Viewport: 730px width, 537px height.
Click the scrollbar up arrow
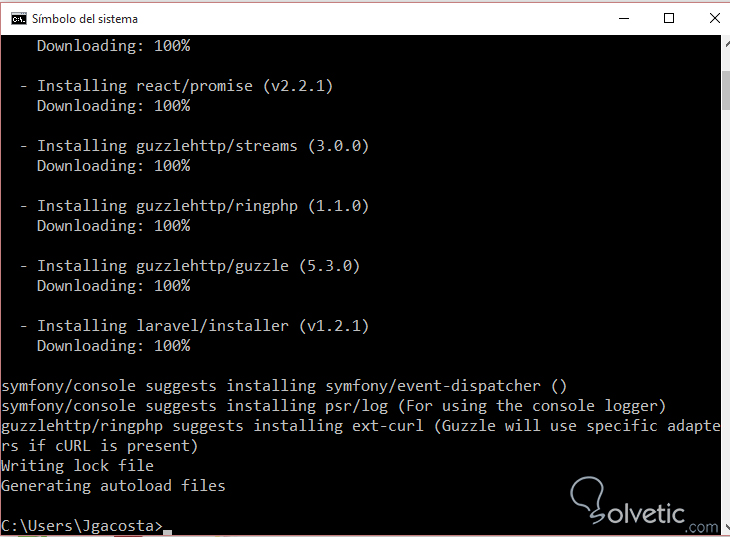(x=725, y=44)
